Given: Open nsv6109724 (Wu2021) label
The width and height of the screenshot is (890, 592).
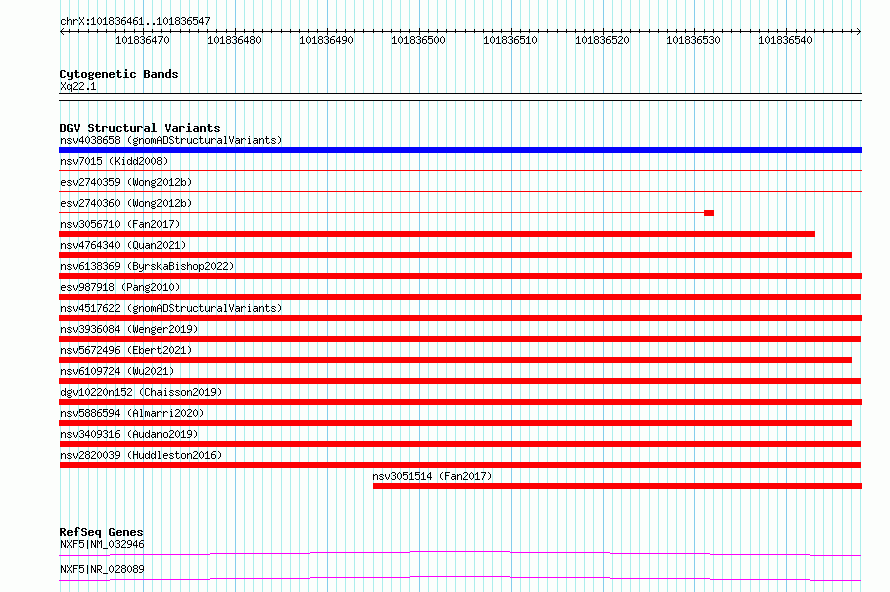Looking at the screenshot, I should click(x=117, y=371).
